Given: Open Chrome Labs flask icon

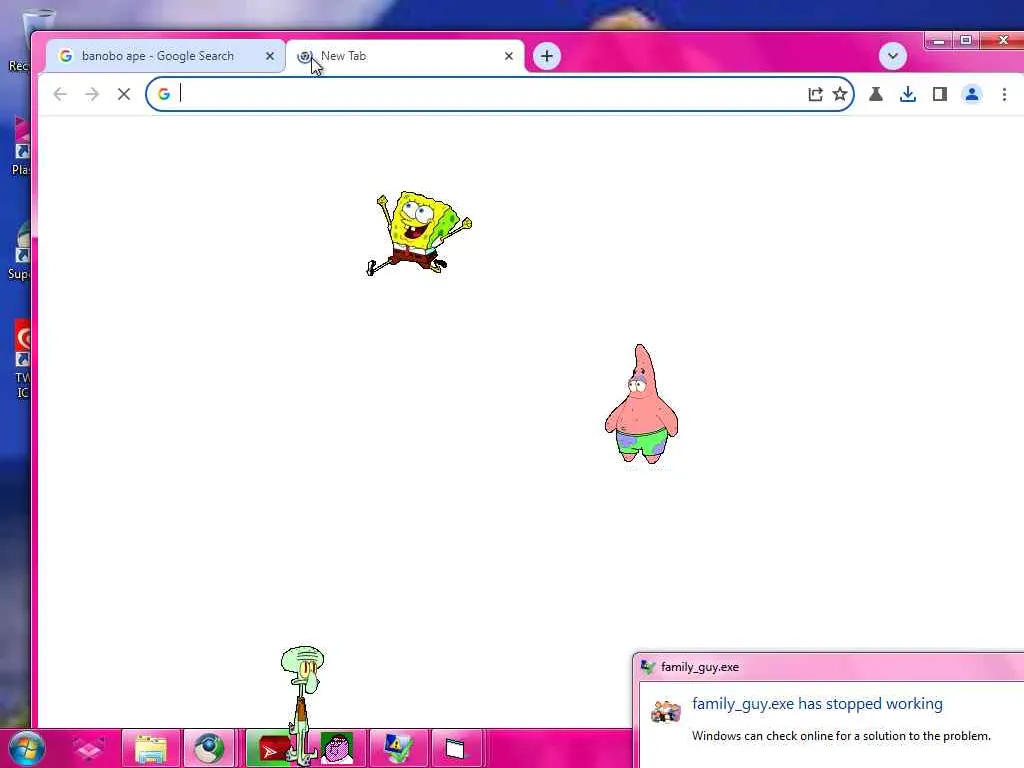Looking at the screenshot, I should pyautogui.click(x=876, y=94).
